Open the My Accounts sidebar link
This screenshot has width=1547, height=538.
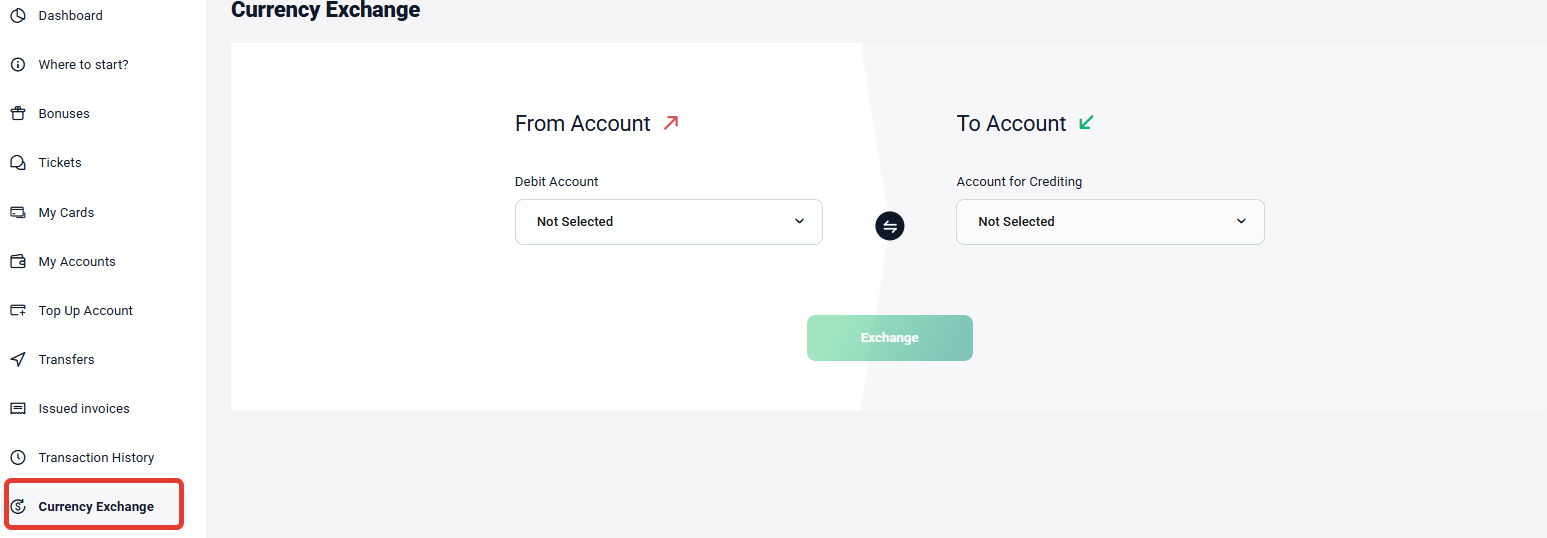(x=77, y=261)
